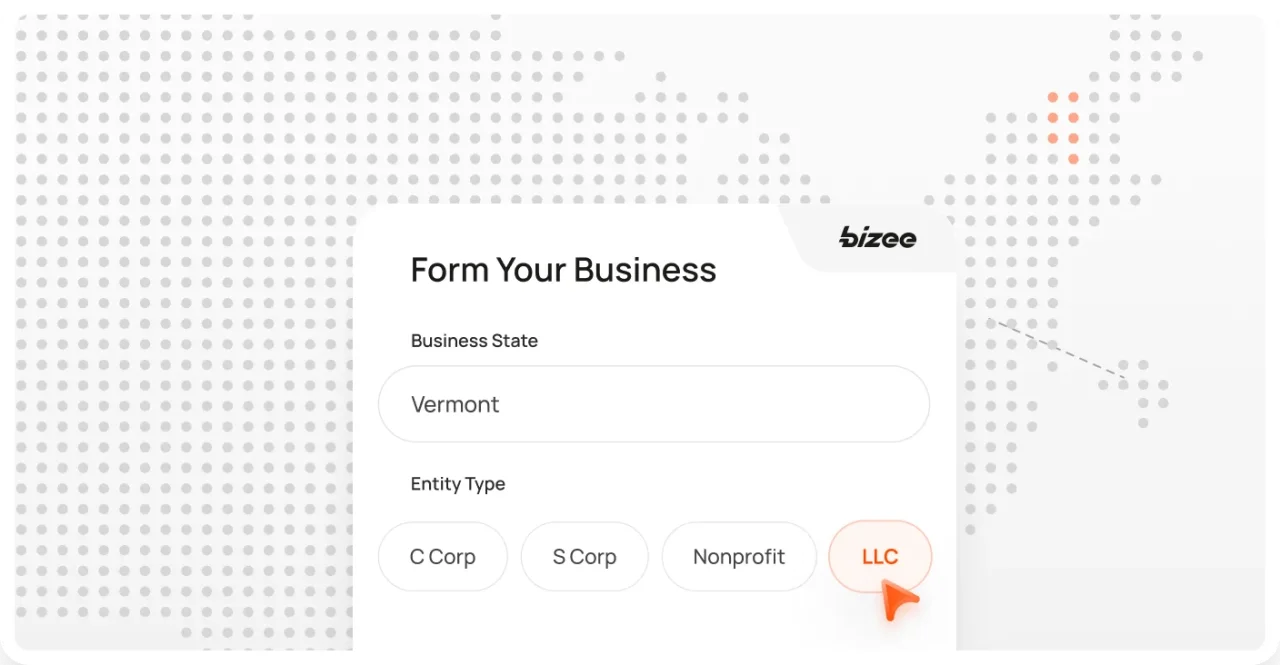The height and width of the screenshot is (665, 1280).
Task: Click the Business State label
Action: pyautogui.click(x=474, y=340)
